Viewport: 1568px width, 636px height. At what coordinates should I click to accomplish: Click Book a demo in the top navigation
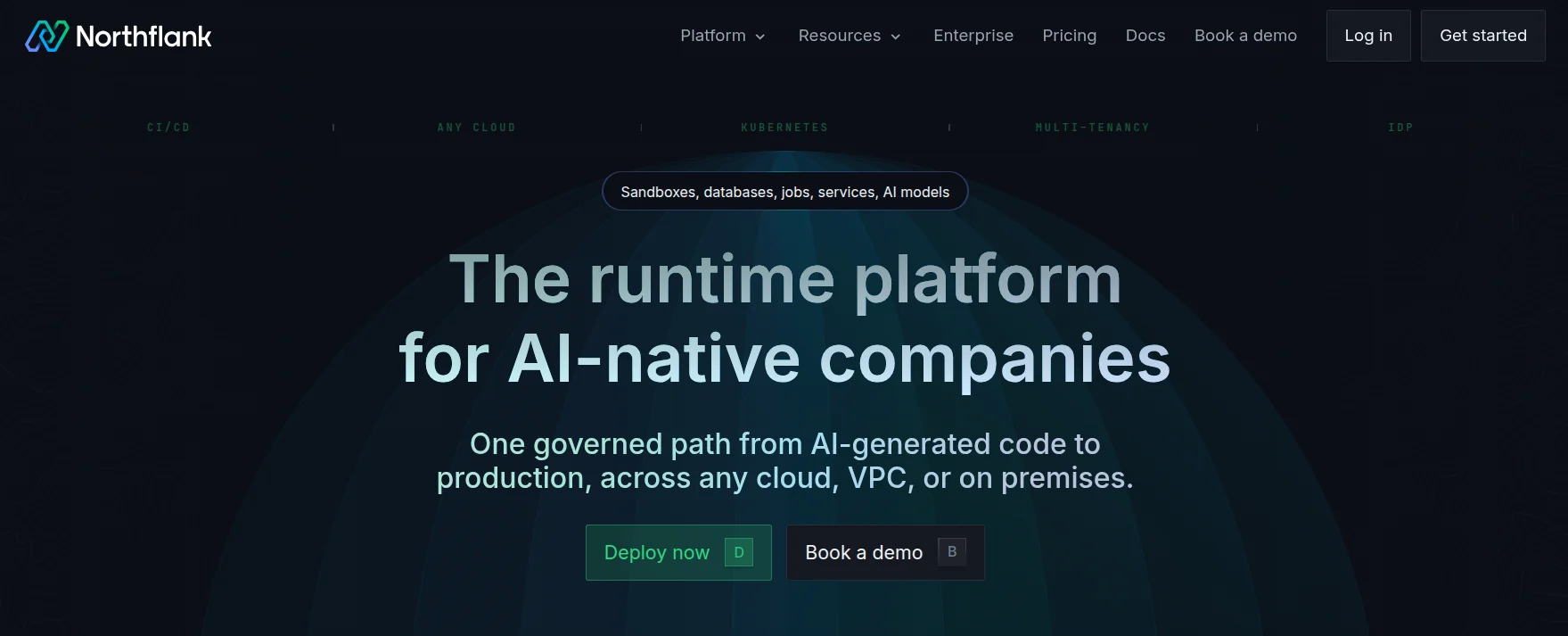pos(1245,36)
